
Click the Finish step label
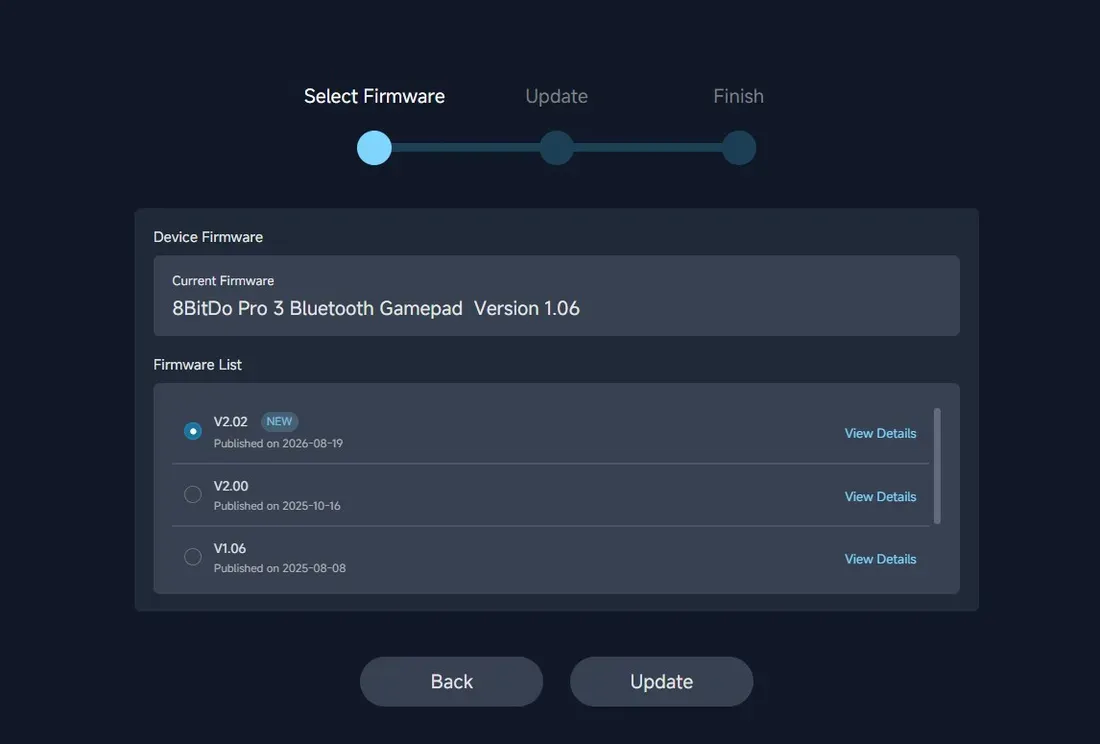739,96
